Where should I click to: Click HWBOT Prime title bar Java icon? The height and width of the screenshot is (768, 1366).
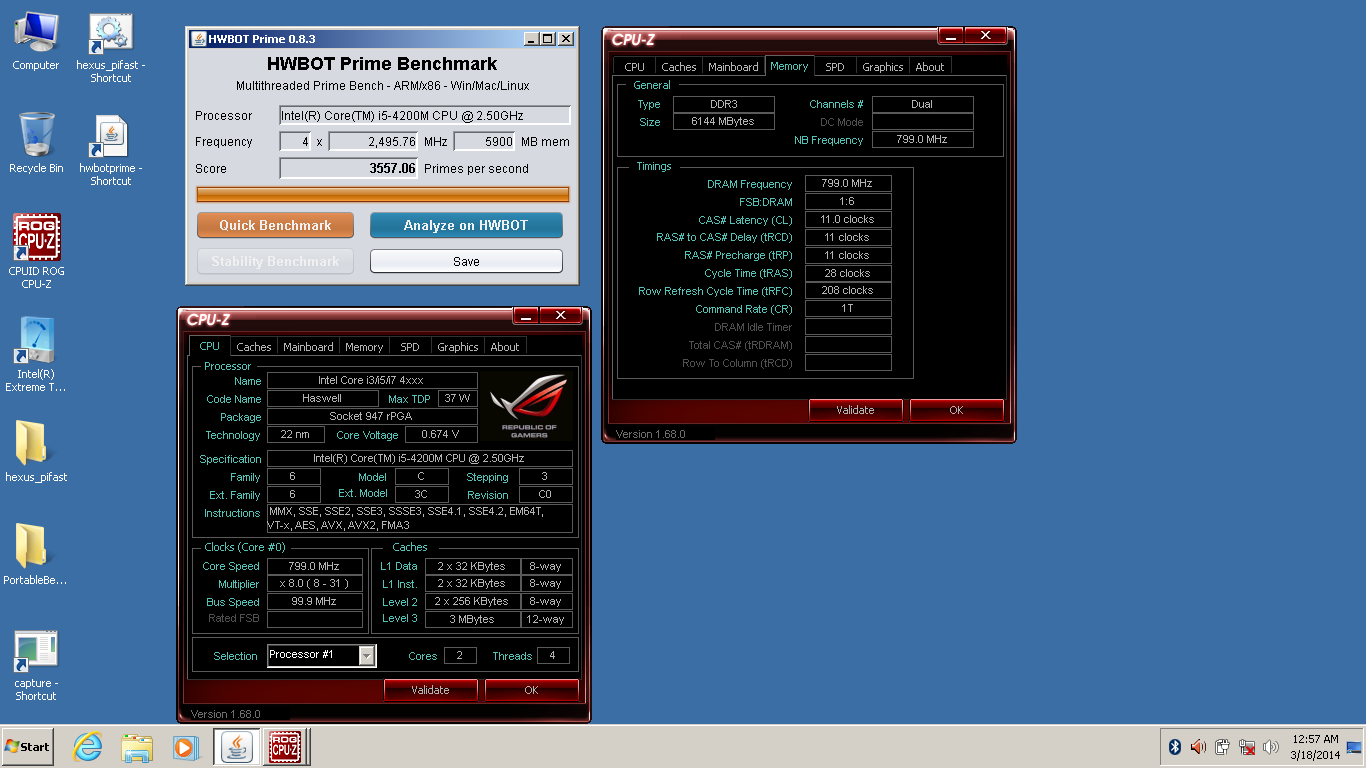(198, 39)
